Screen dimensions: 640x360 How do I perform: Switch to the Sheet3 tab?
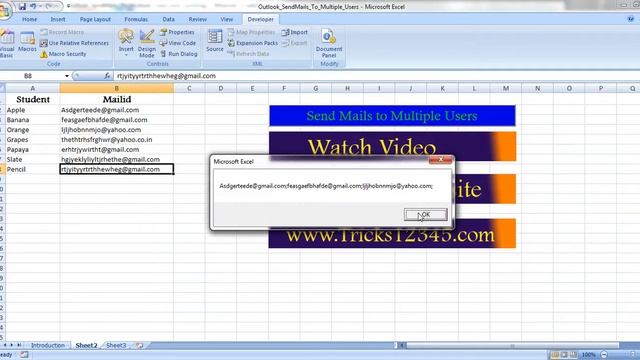116,345
